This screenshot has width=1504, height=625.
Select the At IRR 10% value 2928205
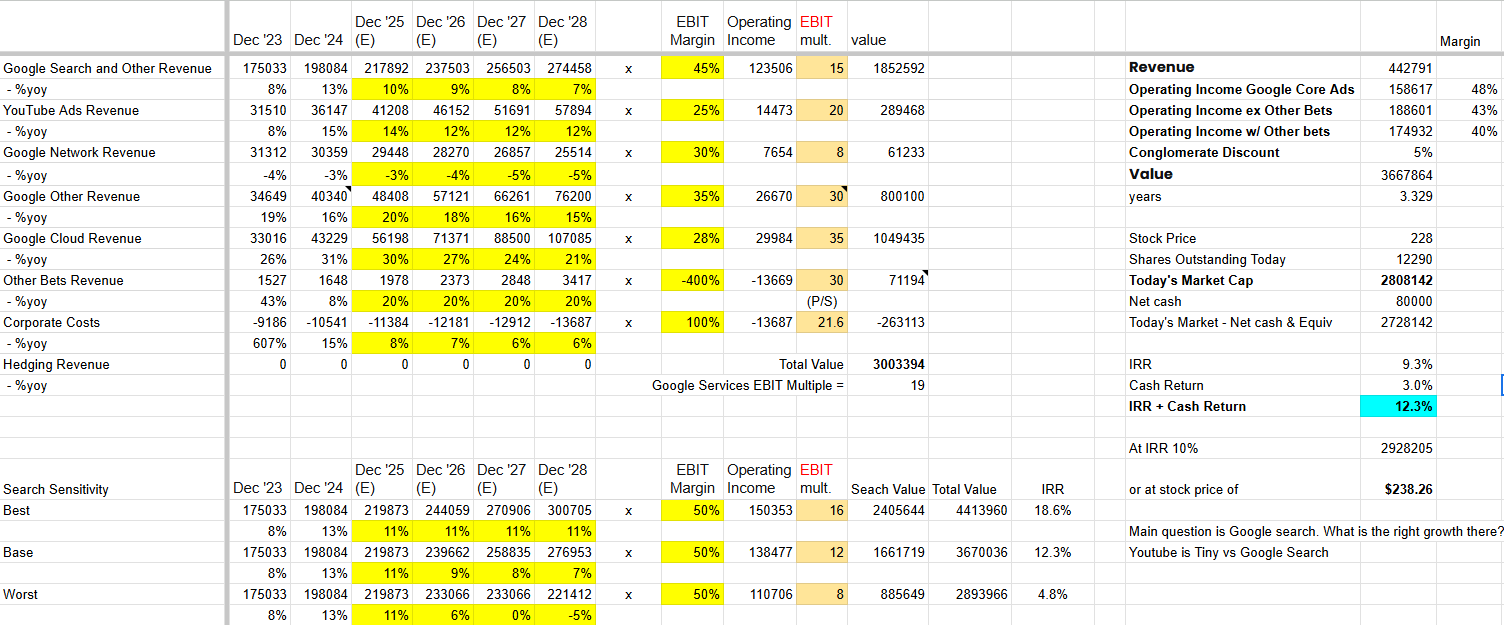click(x=1398, y=448)
